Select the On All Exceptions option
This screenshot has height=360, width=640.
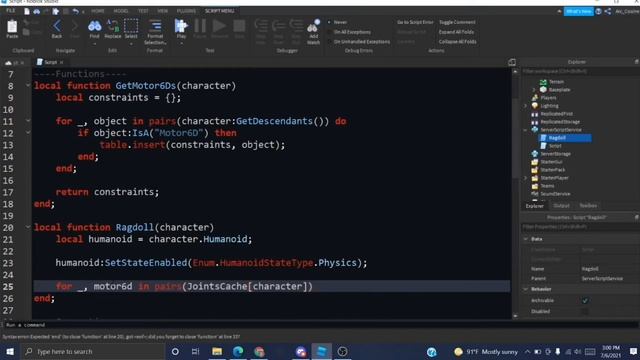click(x=329, y=32)
